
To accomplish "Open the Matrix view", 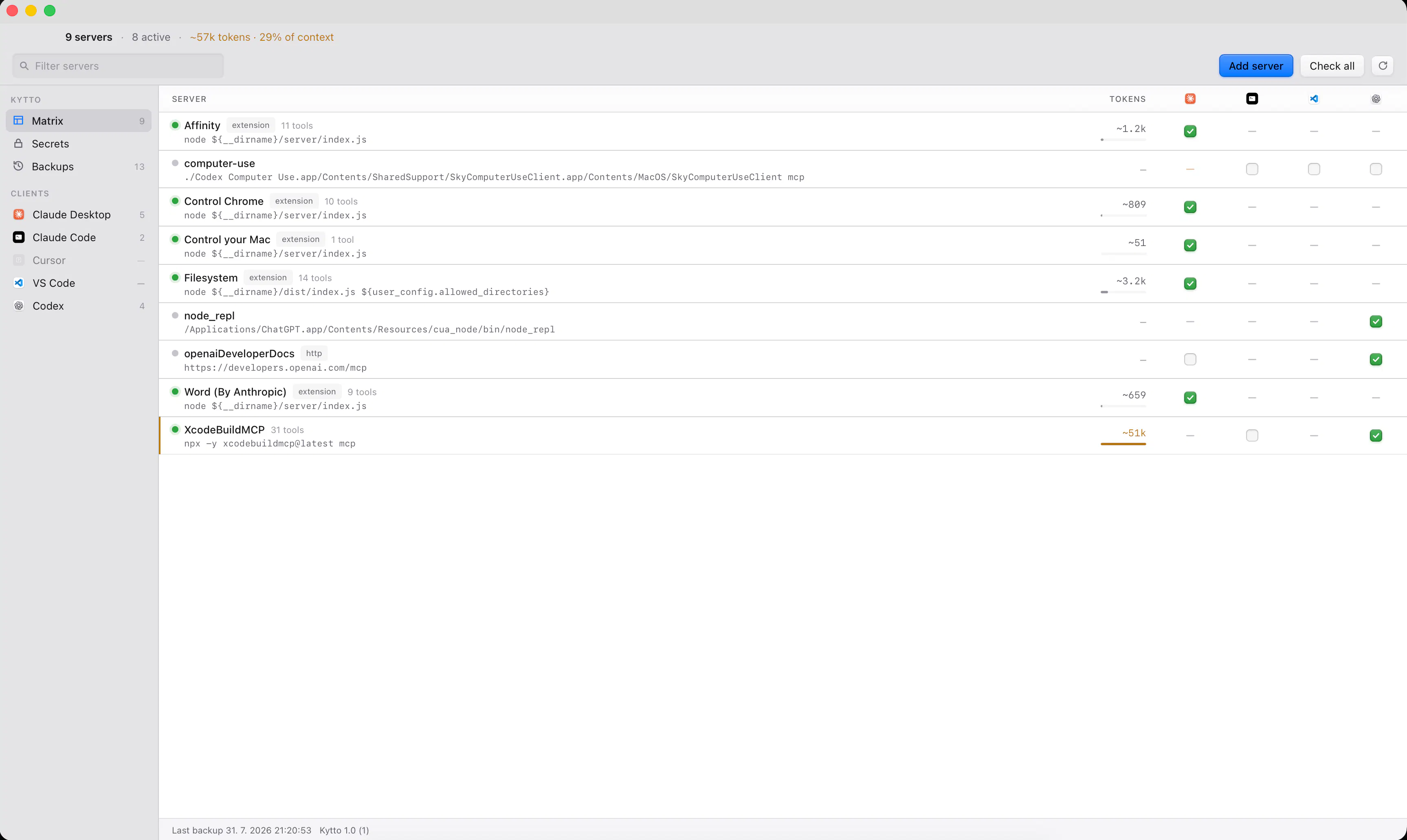I will (79, 121).
